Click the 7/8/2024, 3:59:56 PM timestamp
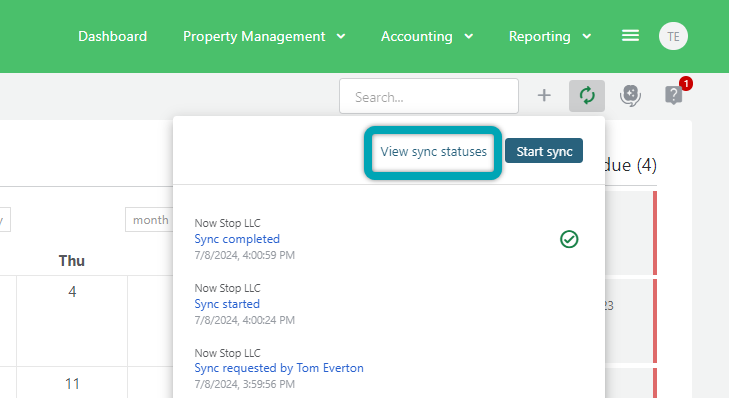729x398 pixels. click(245, 385)
